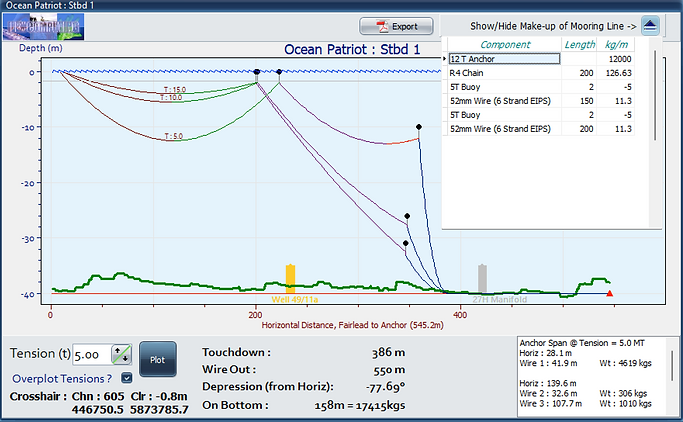
Task: Click the buoy marker near -26 m depth
Action: [407, 216]
